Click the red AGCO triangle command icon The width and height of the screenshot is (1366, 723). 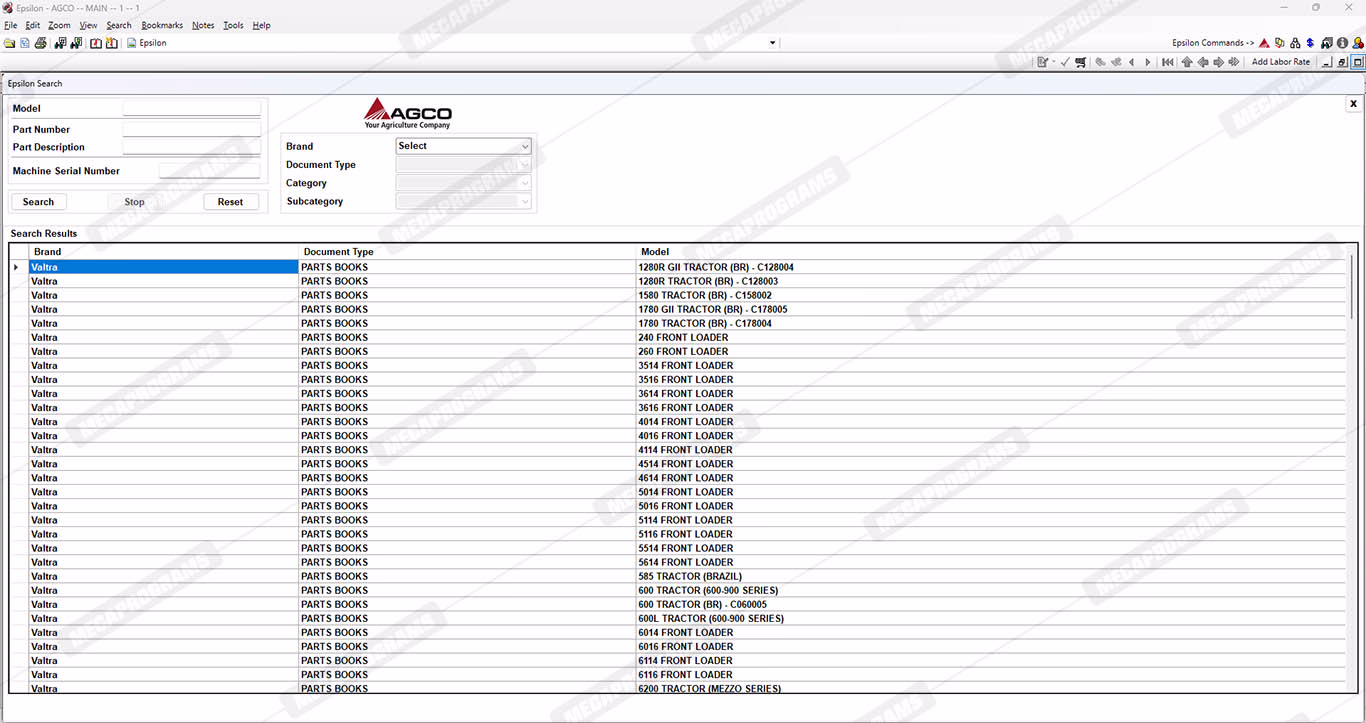click(1264, 43)
